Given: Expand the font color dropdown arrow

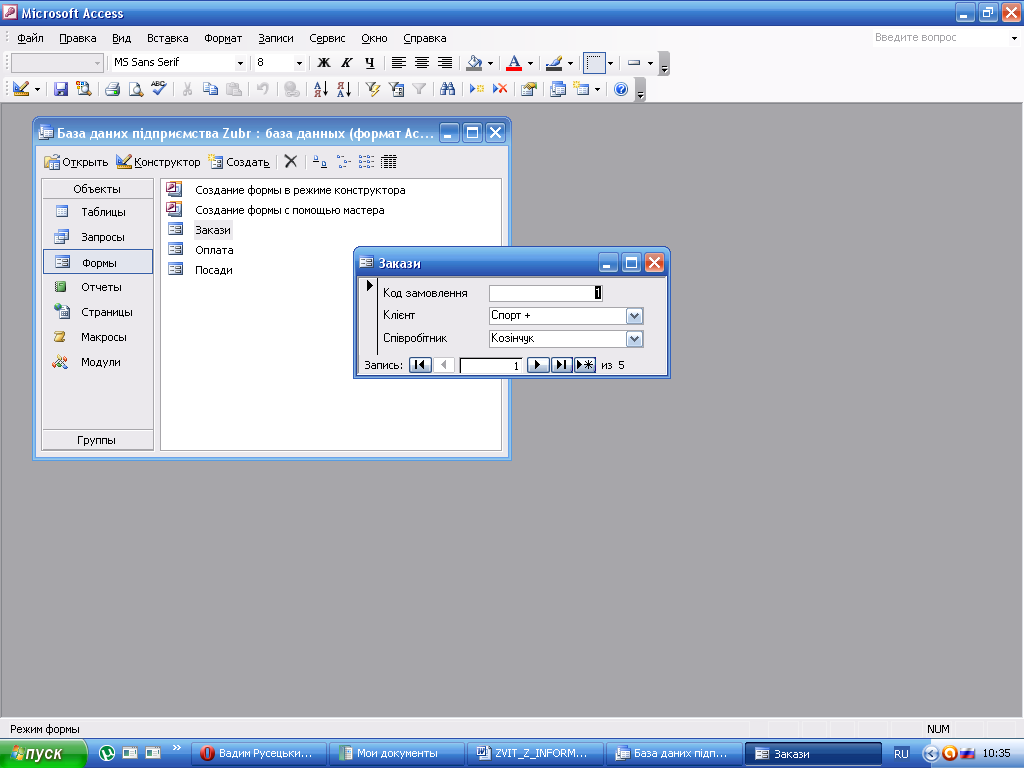Looking at the screenshot, I should [x=530, y=63].
